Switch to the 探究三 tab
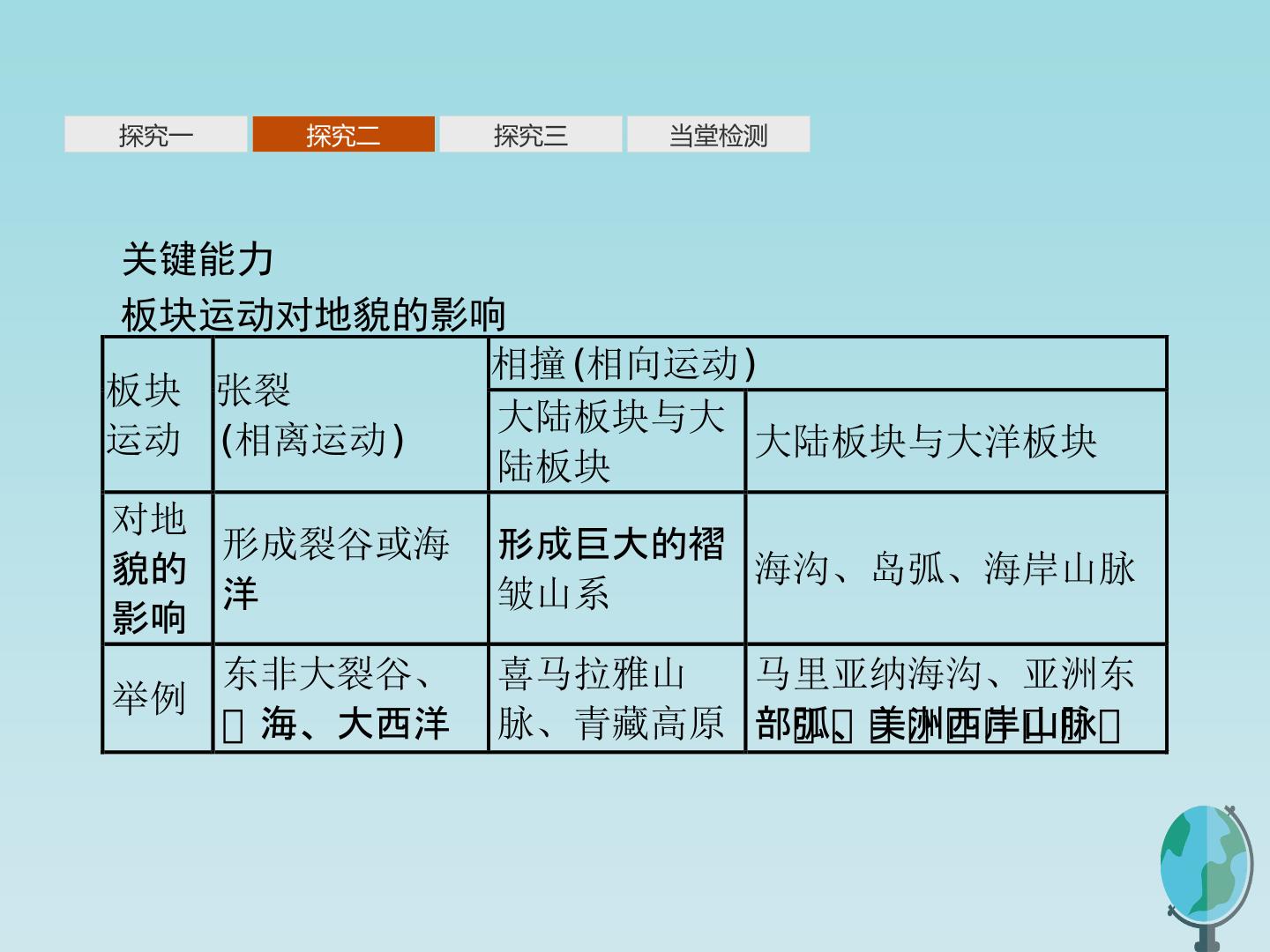The image size is (1270, 952). pyautogui.click(x=531, y=135)
